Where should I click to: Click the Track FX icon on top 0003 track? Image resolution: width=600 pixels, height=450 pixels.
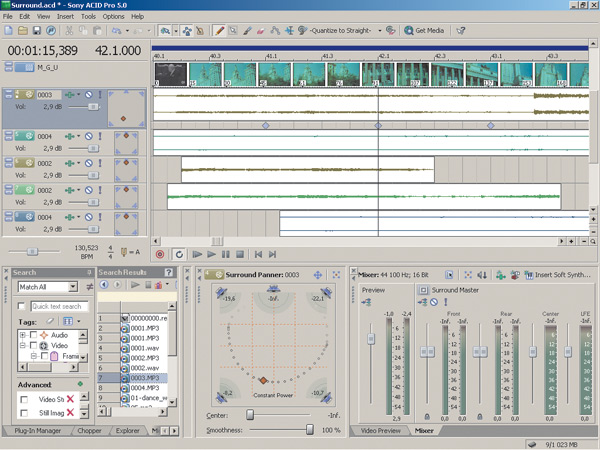[70, 95]
